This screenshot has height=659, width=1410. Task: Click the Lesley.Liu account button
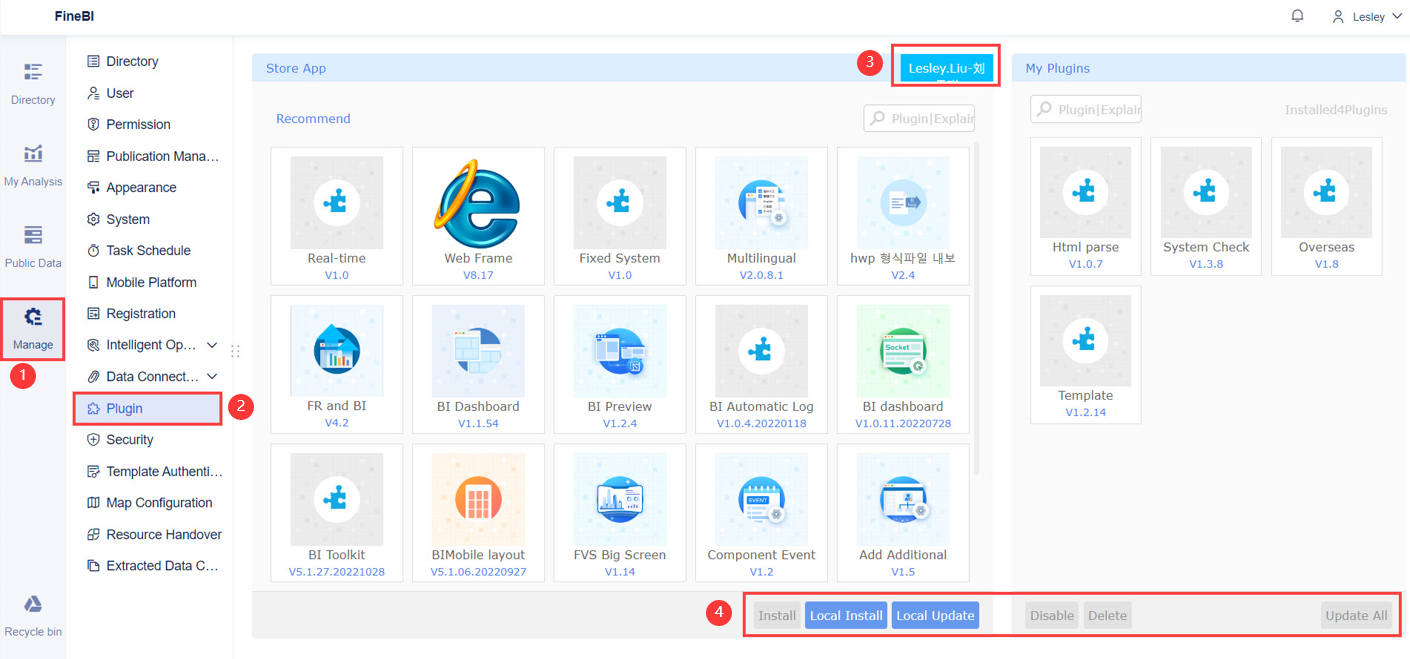click(946, 68)
